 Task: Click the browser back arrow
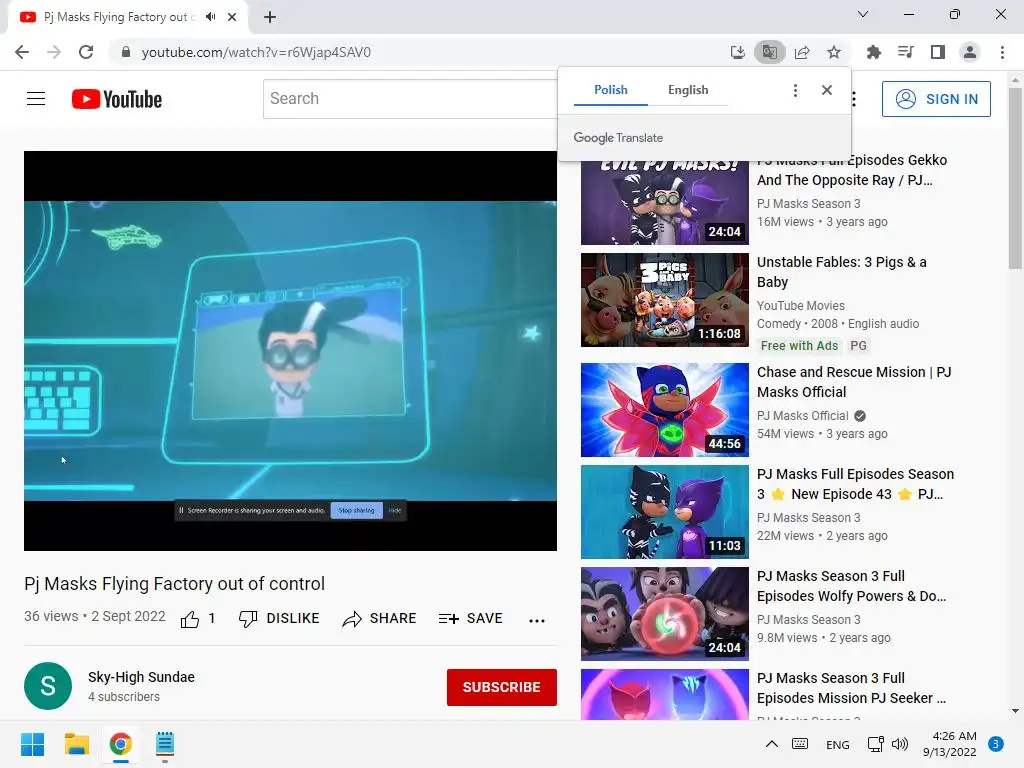[22, 52]
